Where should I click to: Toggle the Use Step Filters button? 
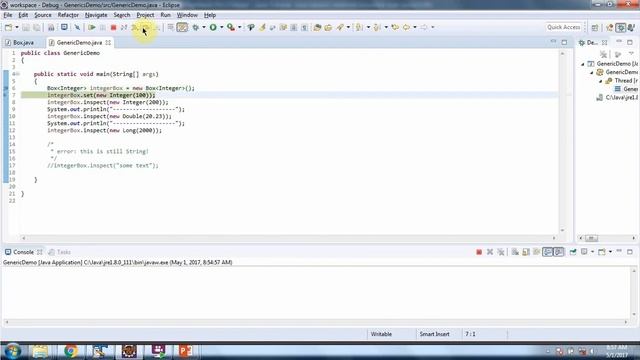pos(182,27)
